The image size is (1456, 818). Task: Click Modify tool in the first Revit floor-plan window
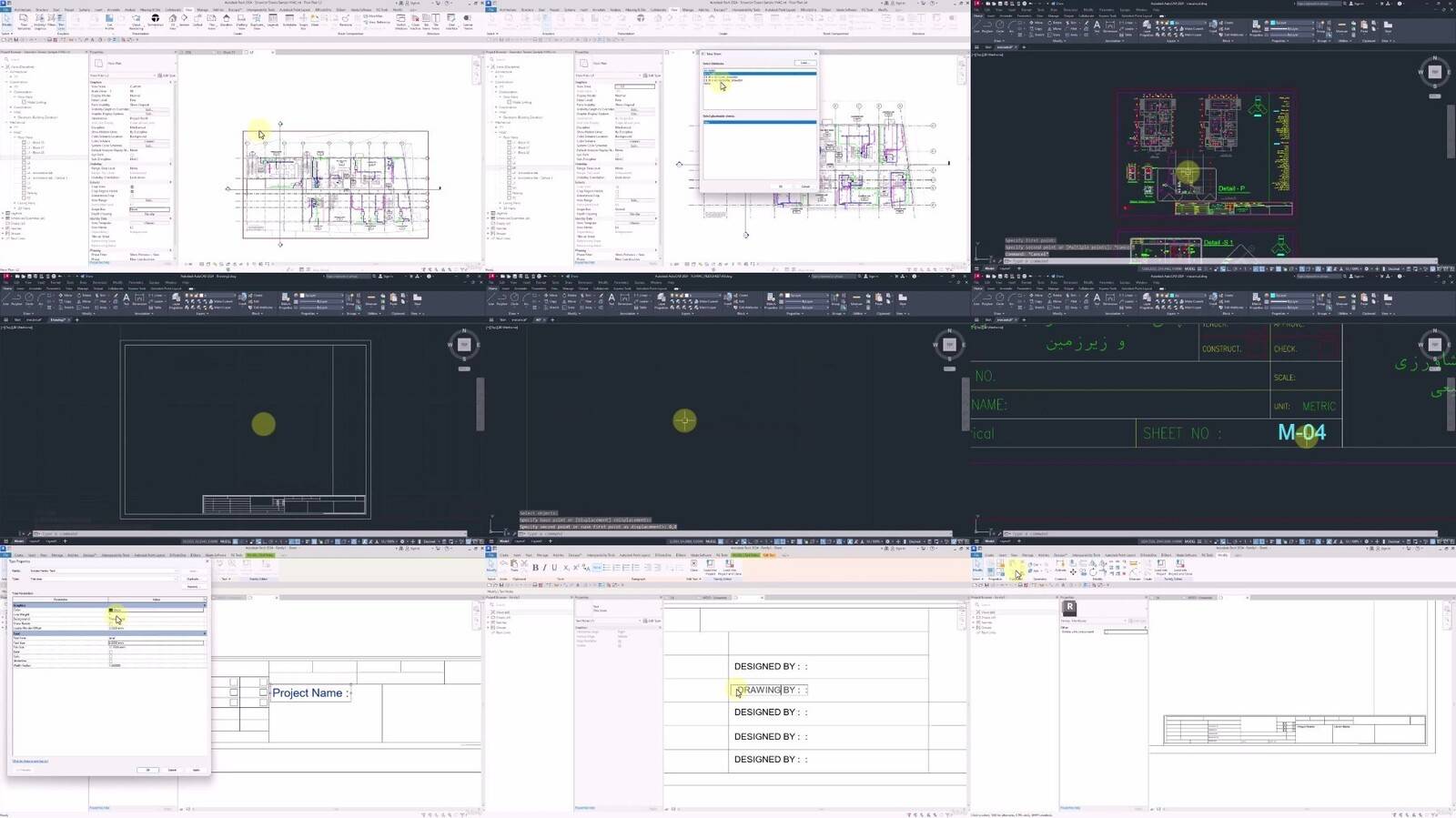(6, 19)
